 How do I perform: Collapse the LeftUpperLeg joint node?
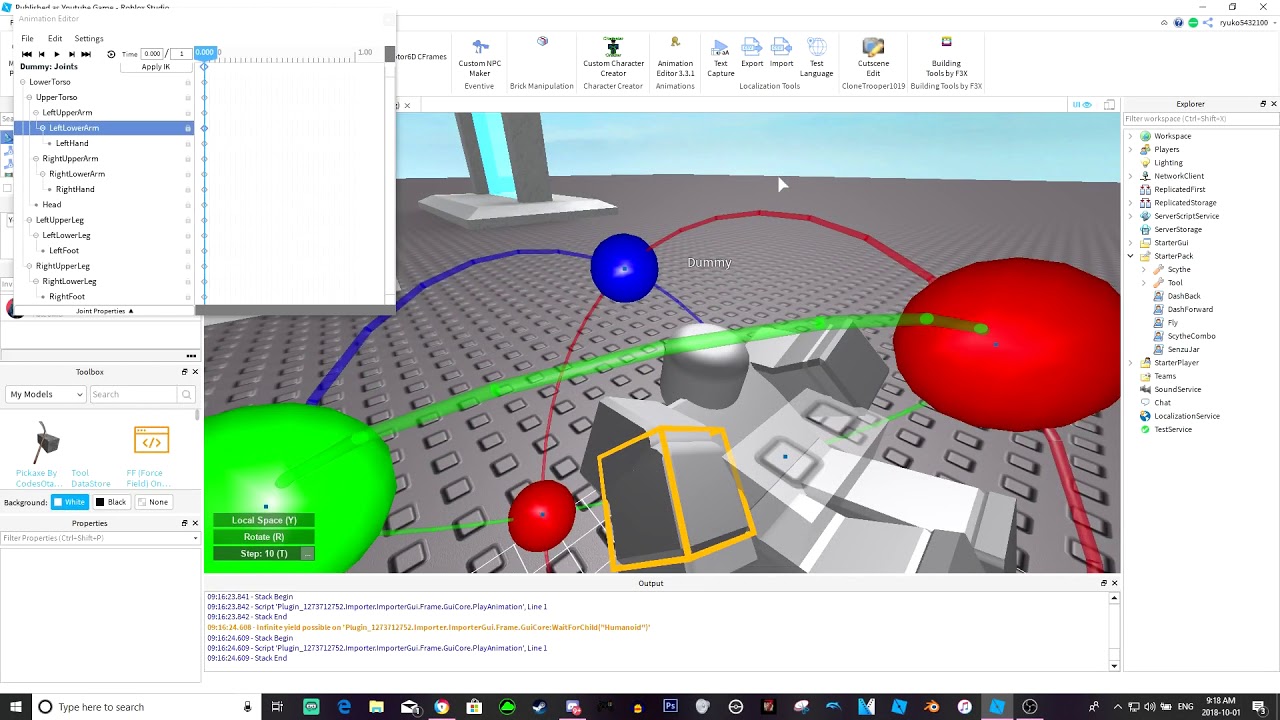29,220
